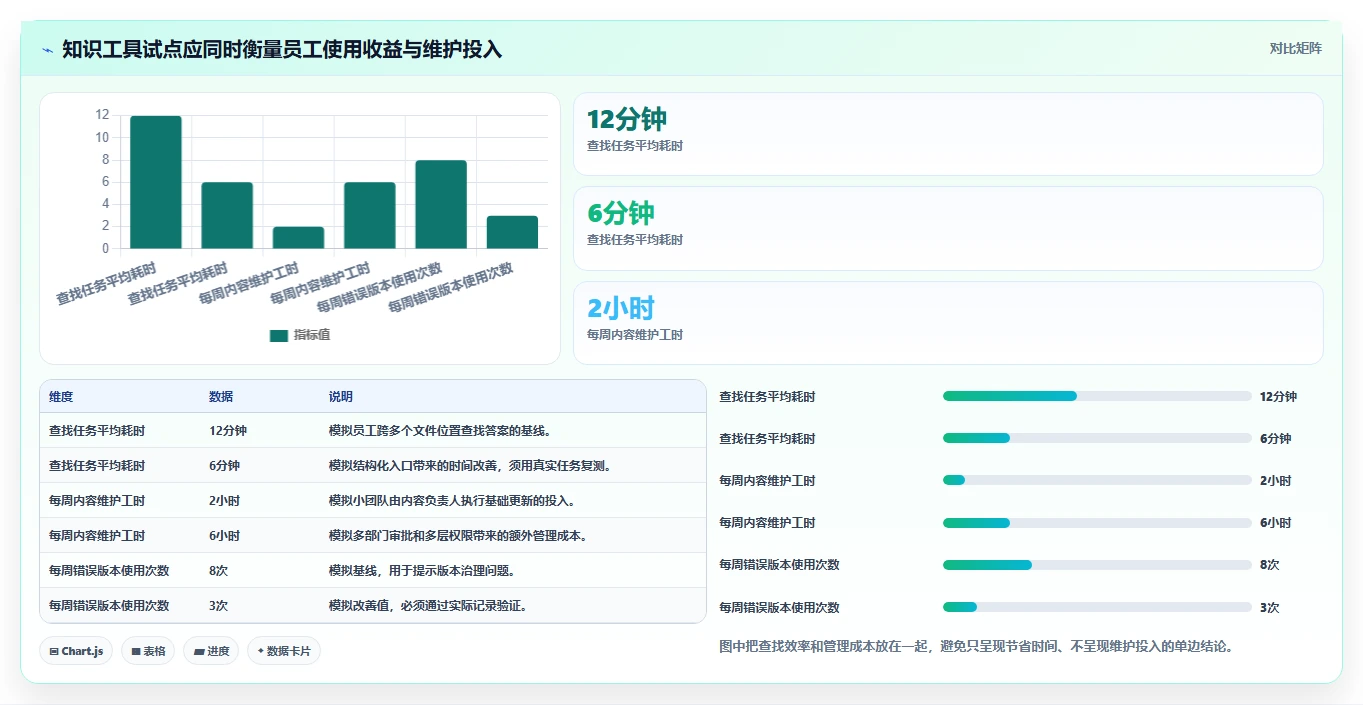Image resolution: width=1363 pixels, height=705 pixels.
Task: Select the big green 6分钟 stat card
Action: click(948, 228)
